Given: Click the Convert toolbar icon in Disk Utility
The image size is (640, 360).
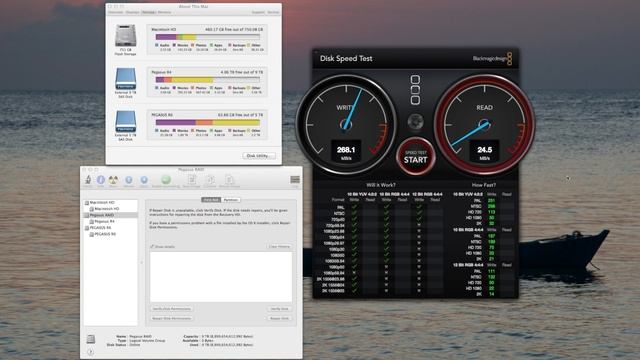Looking at the screenshot, I should 210,180.
